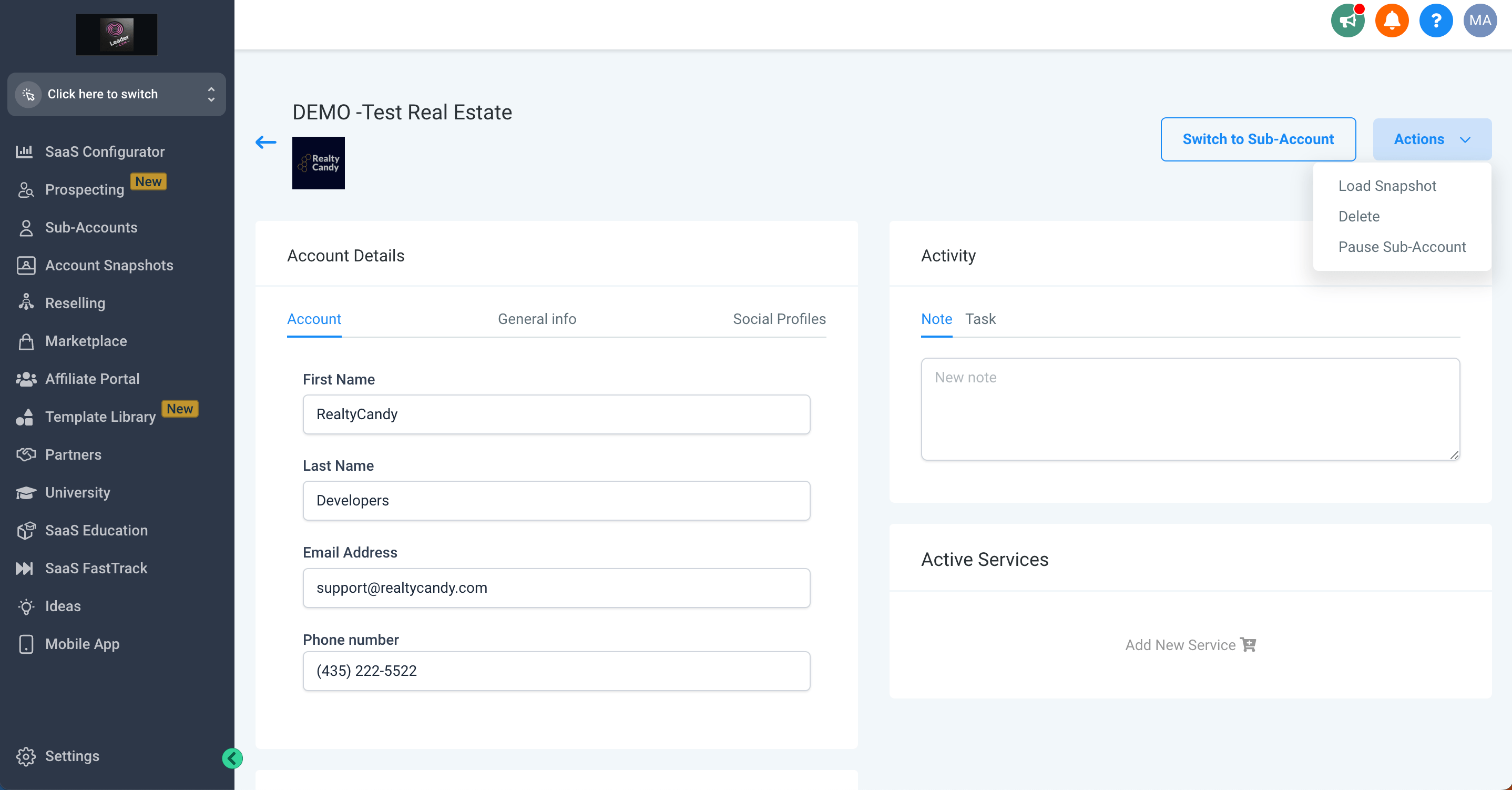Expand the Click here to switch selector
Image resolution: width=1512 pixels, height=790 pixels.
tap(116, 94)
